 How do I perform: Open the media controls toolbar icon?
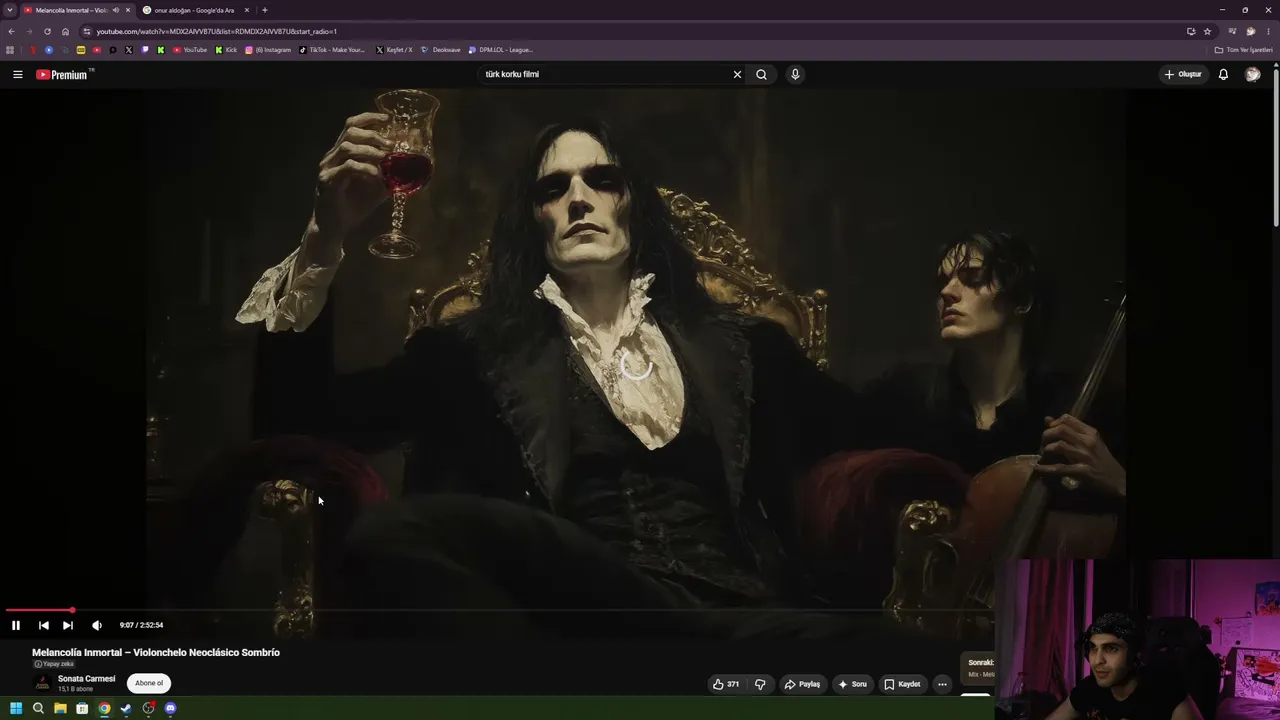click(x=1232, y=31)
